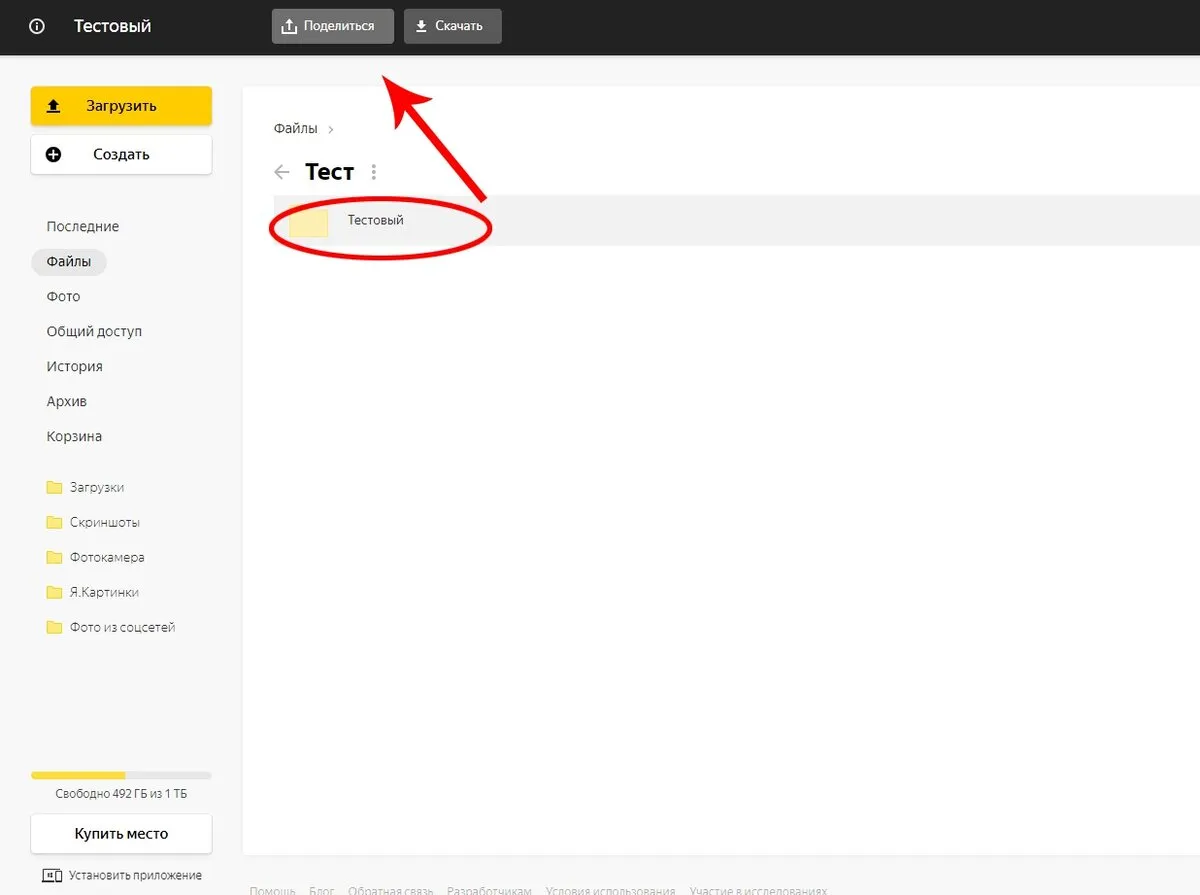Click the Участие в исследованиях footer link

tap(758, 890)
